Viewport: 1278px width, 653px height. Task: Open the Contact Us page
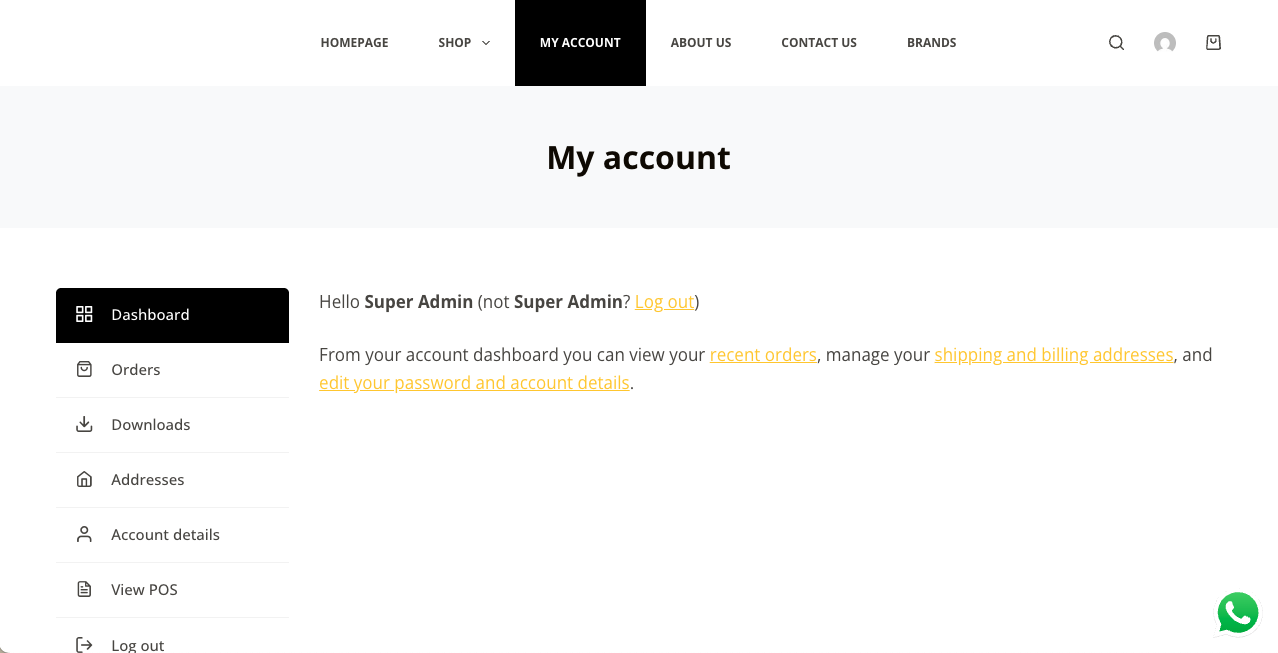[819, 43]
